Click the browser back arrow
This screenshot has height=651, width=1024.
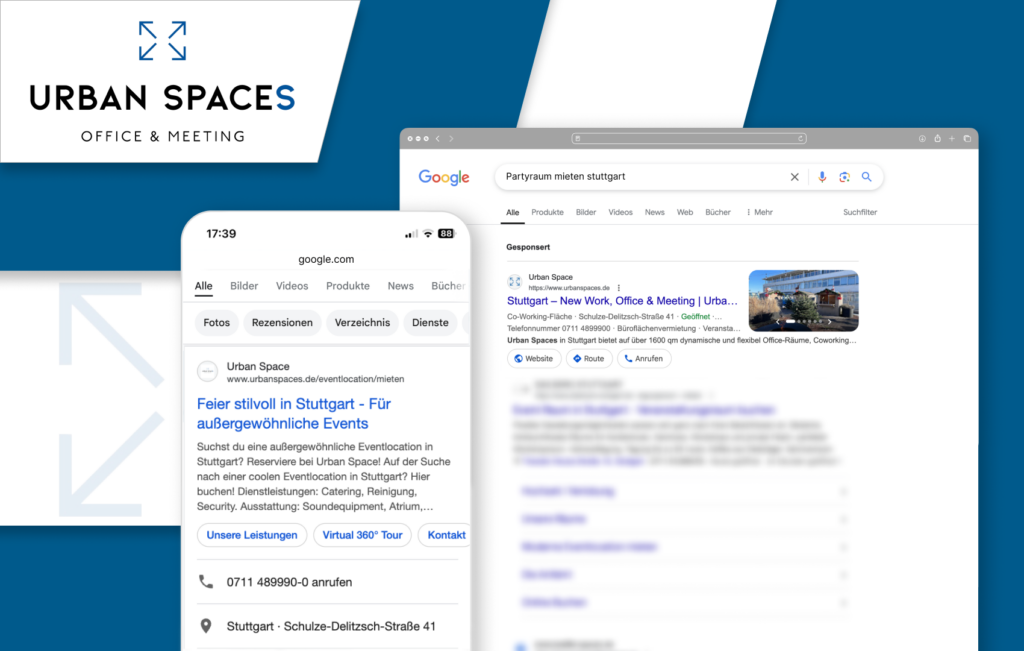click(x=438, y=138)
